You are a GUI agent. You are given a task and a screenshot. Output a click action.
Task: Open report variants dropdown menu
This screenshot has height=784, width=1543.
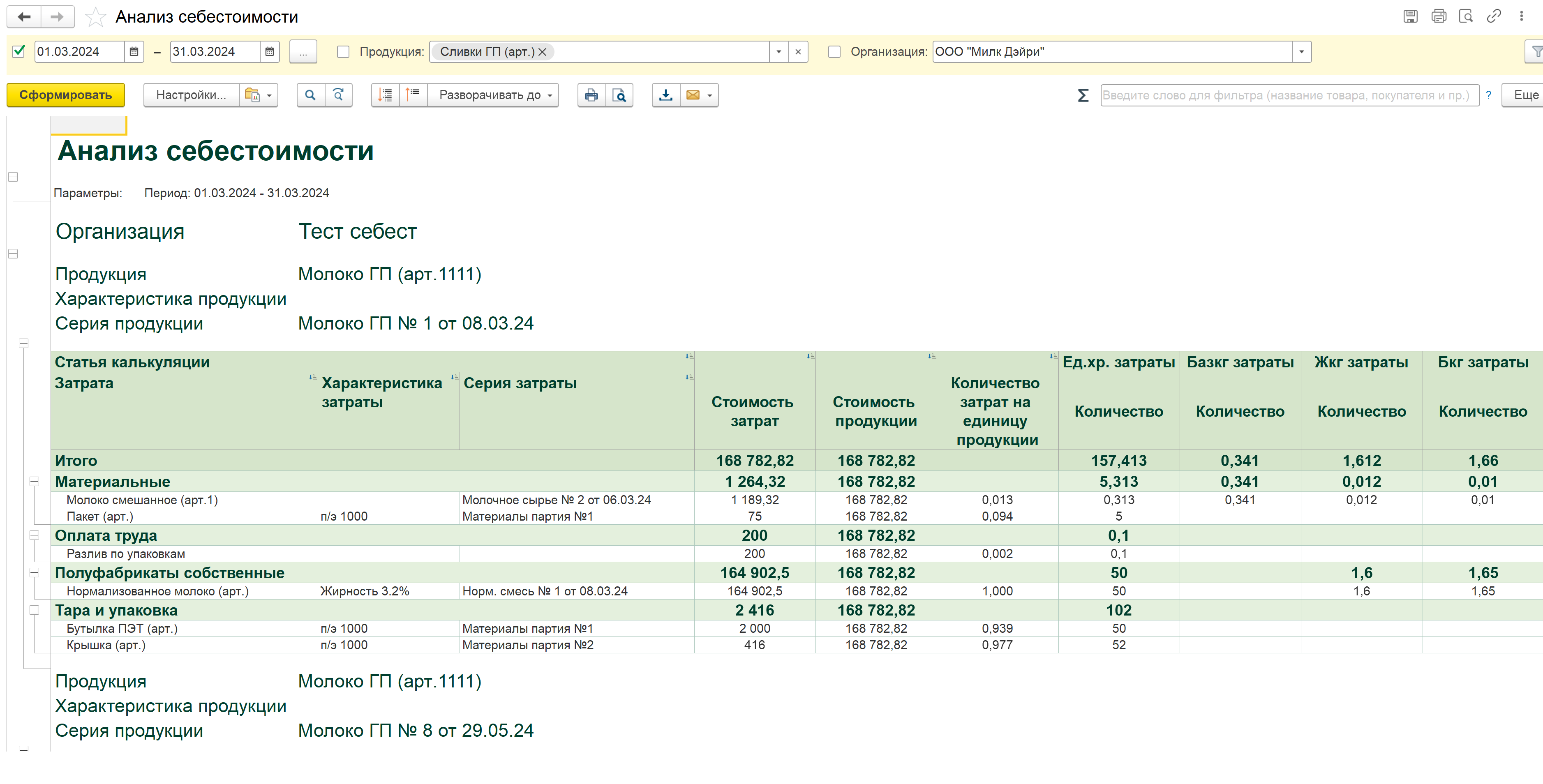coord(259,95)
